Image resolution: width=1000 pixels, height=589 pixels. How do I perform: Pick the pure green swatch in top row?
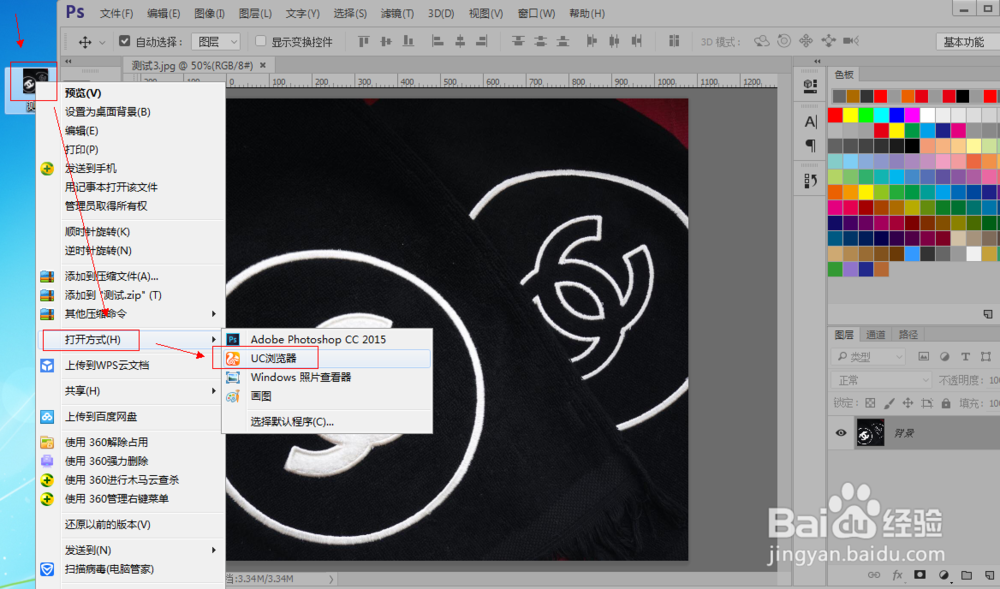click(x=865, y=115)
